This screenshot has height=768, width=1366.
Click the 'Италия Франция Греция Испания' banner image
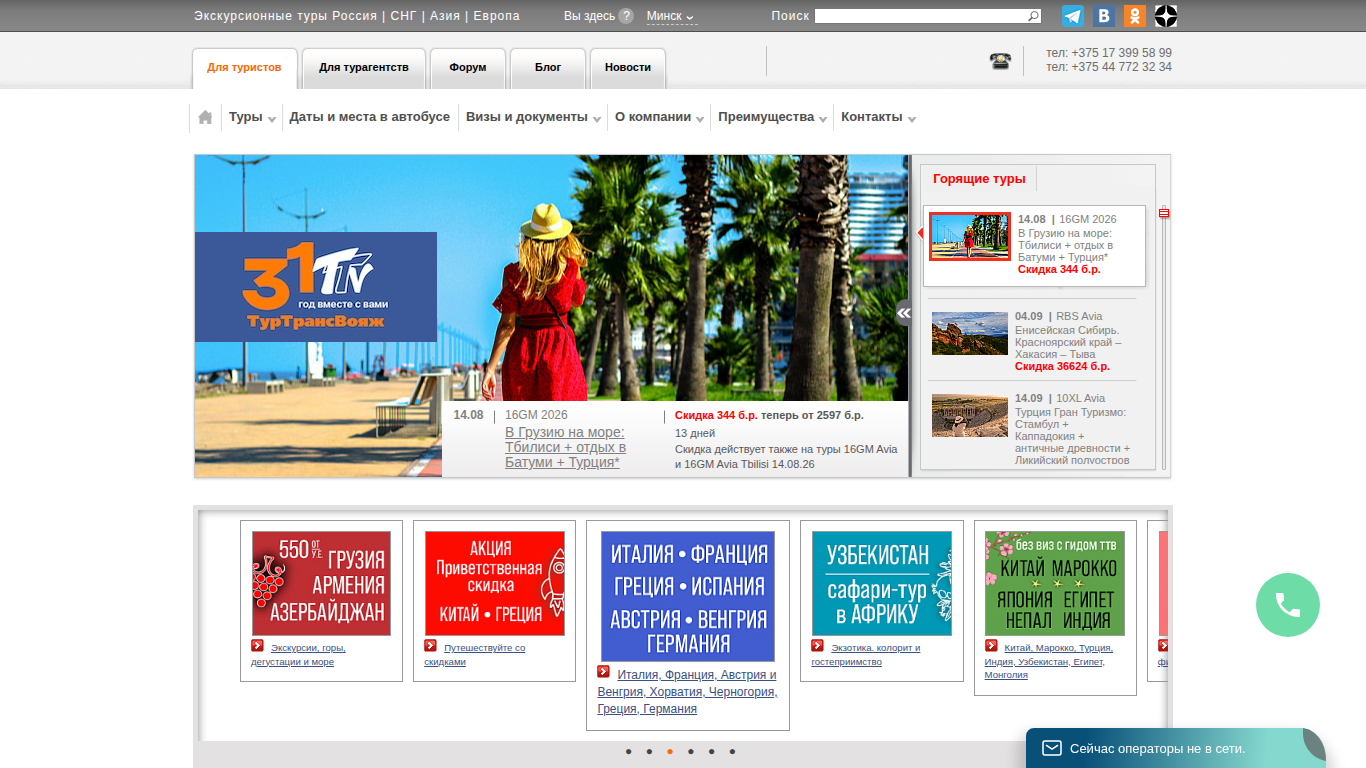[x=688, y=596]
